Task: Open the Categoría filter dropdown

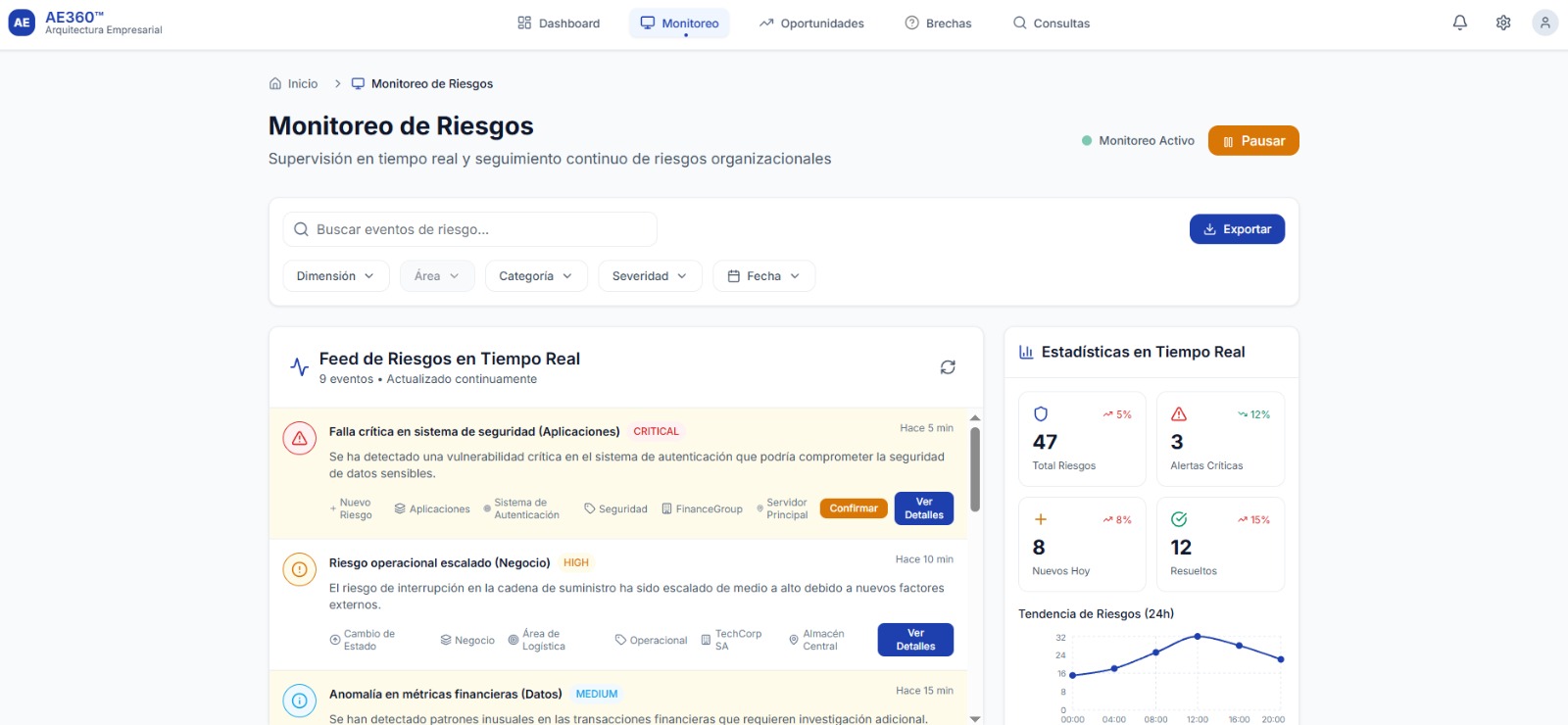Action: click(x=535, y=276)
